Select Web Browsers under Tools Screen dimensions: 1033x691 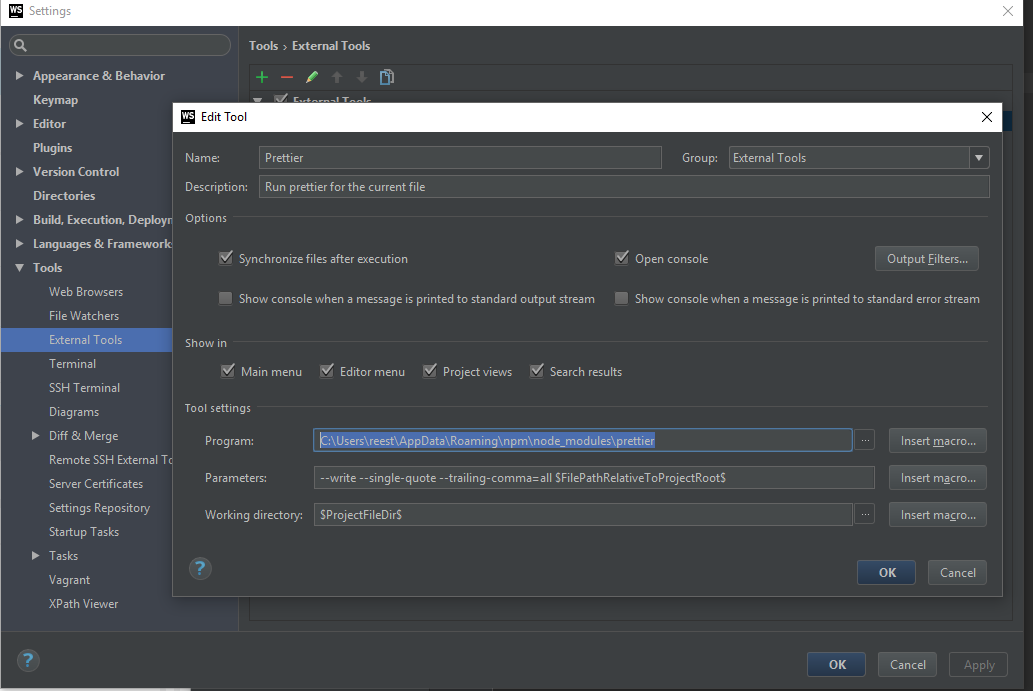pos(86,291)
